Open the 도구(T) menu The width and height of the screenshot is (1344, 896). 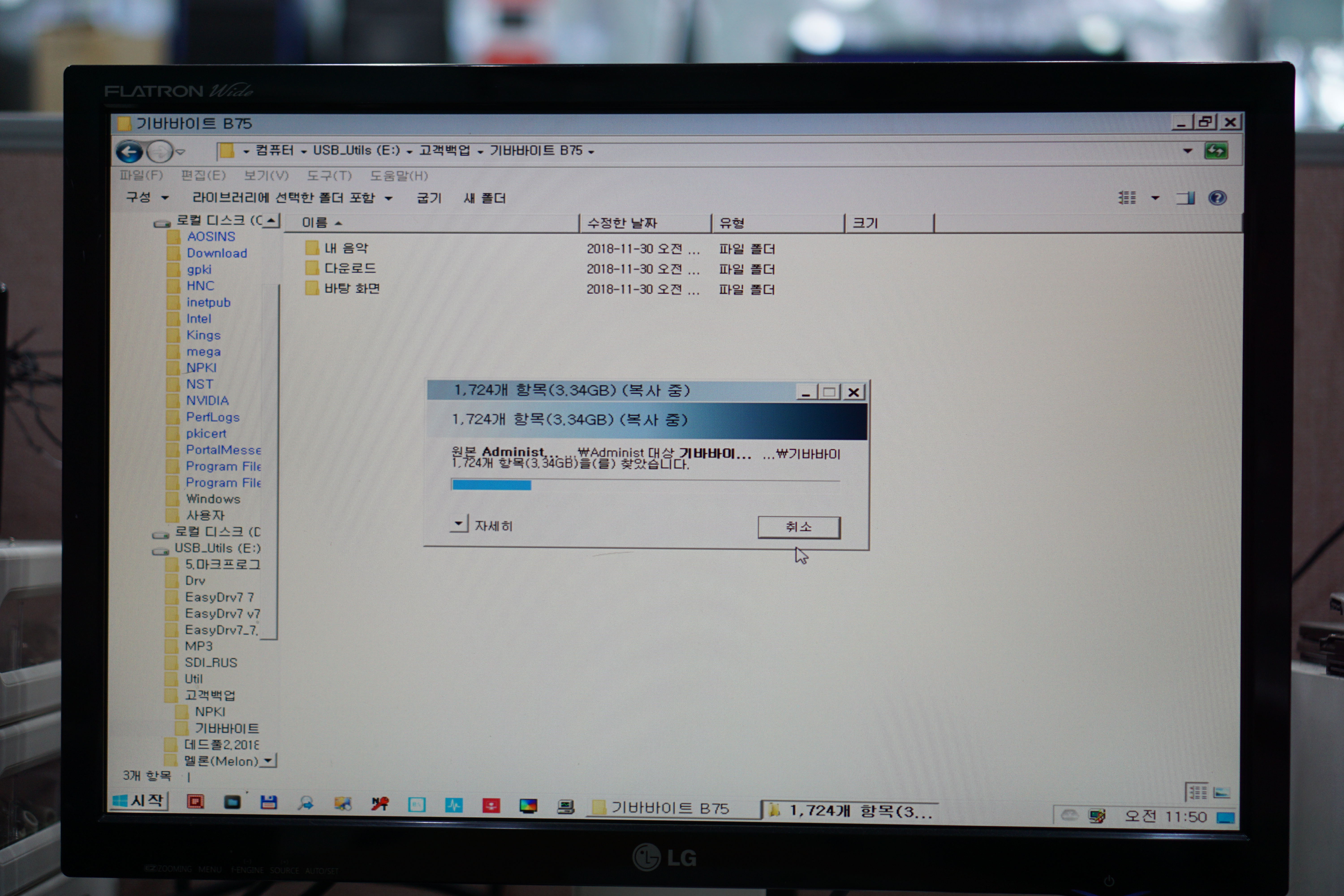click(329, 175)
